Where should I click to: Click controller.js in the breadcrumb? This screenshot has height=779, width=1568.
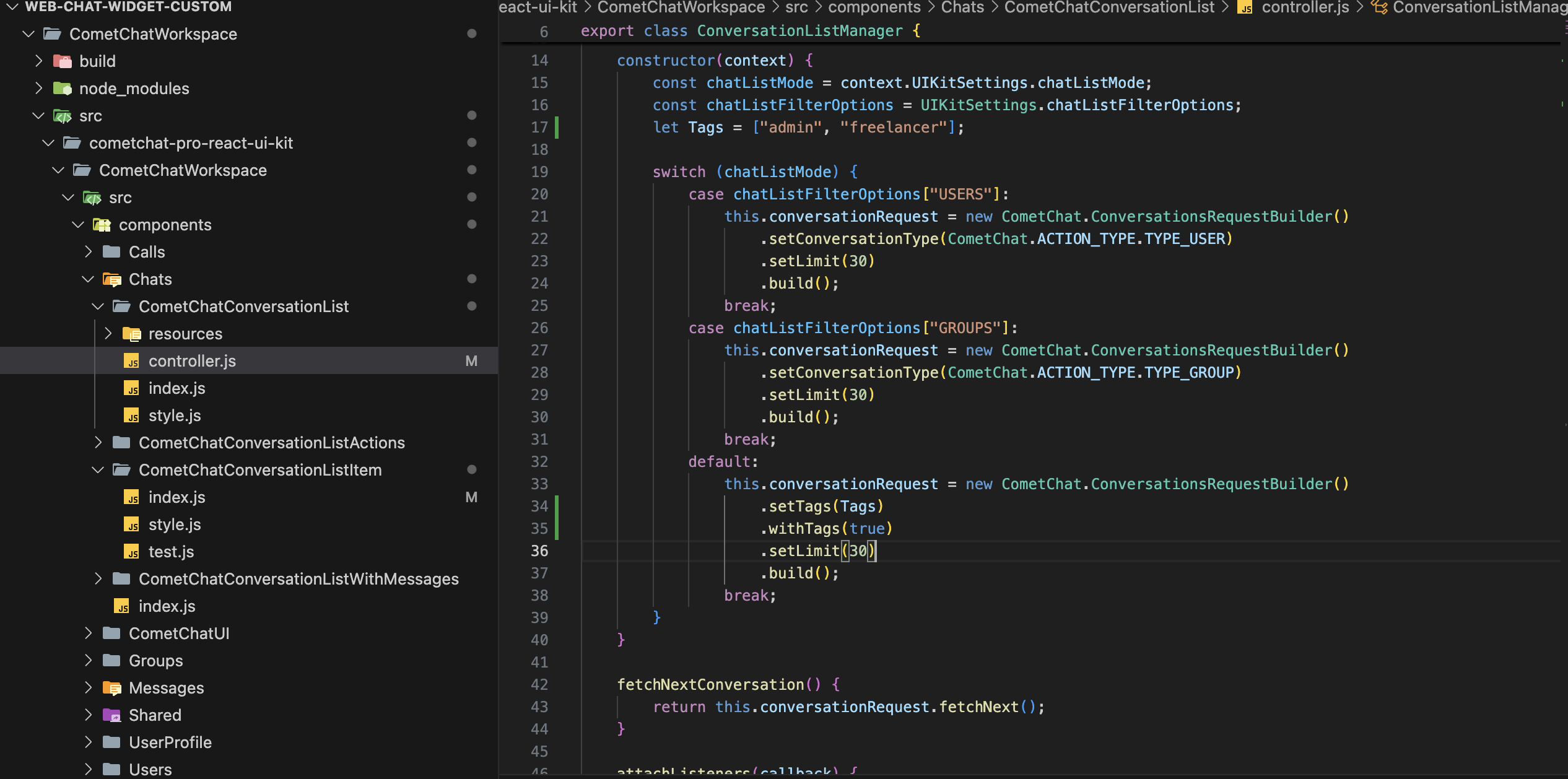[x=1305, y=7]
